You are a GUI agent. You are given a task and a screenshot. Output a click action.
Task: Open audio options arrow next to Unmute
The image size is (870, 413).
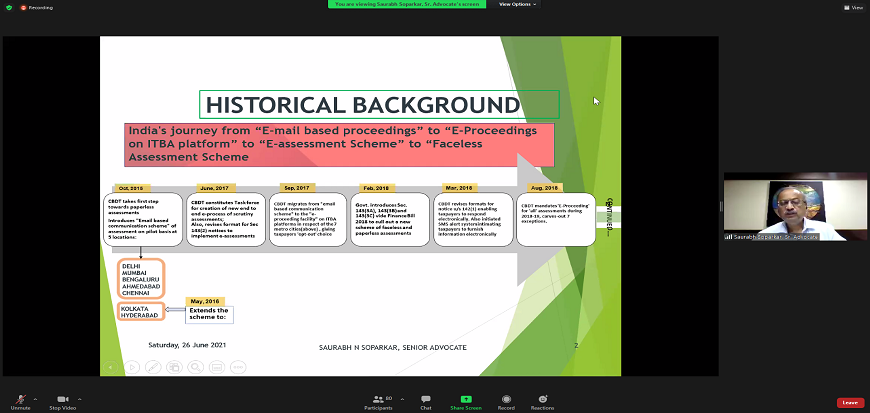click(x=36, y=397)
